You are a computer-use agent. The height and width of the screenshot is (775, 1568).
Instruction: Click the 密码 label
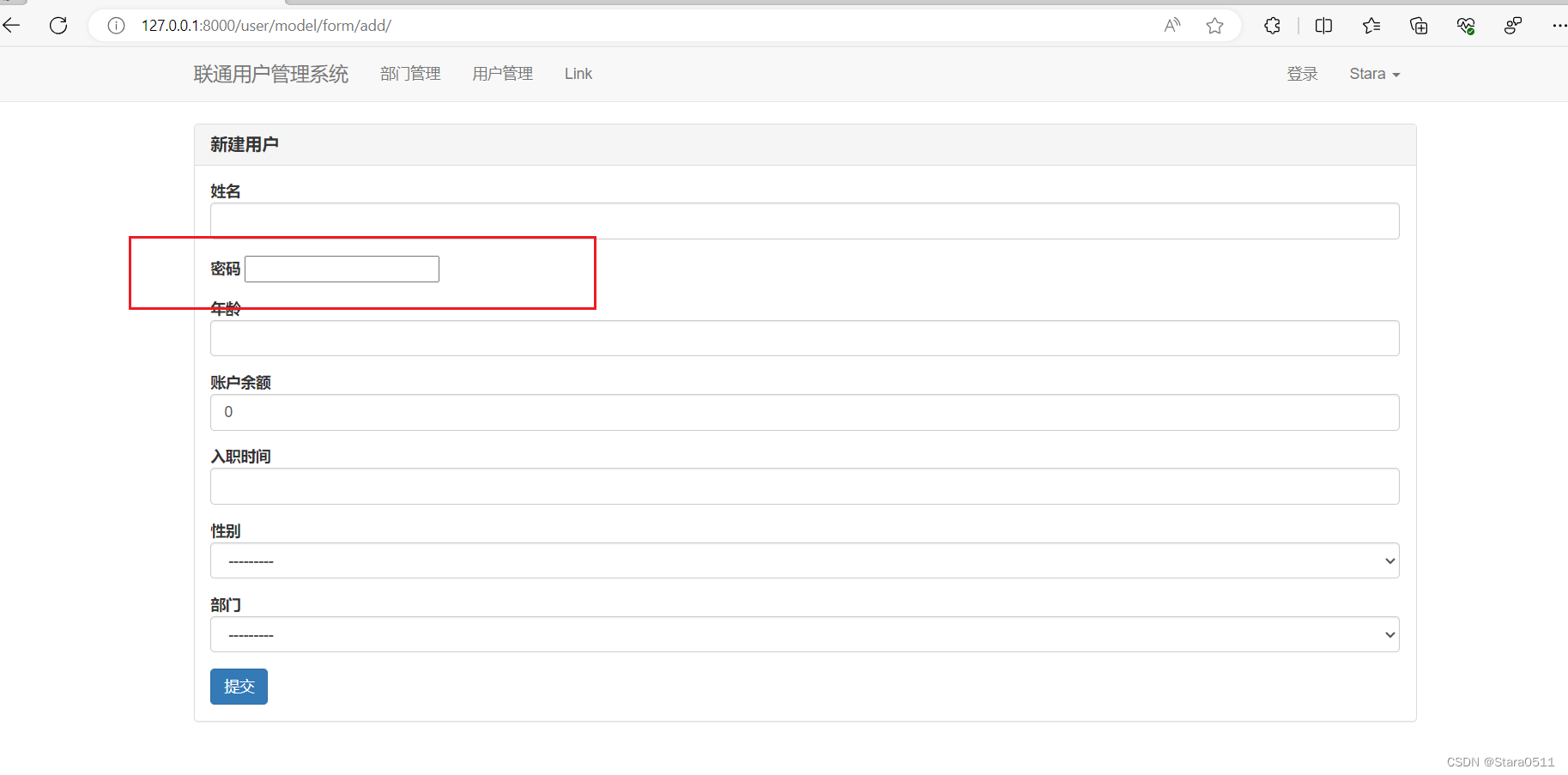[x=226, y=269]
